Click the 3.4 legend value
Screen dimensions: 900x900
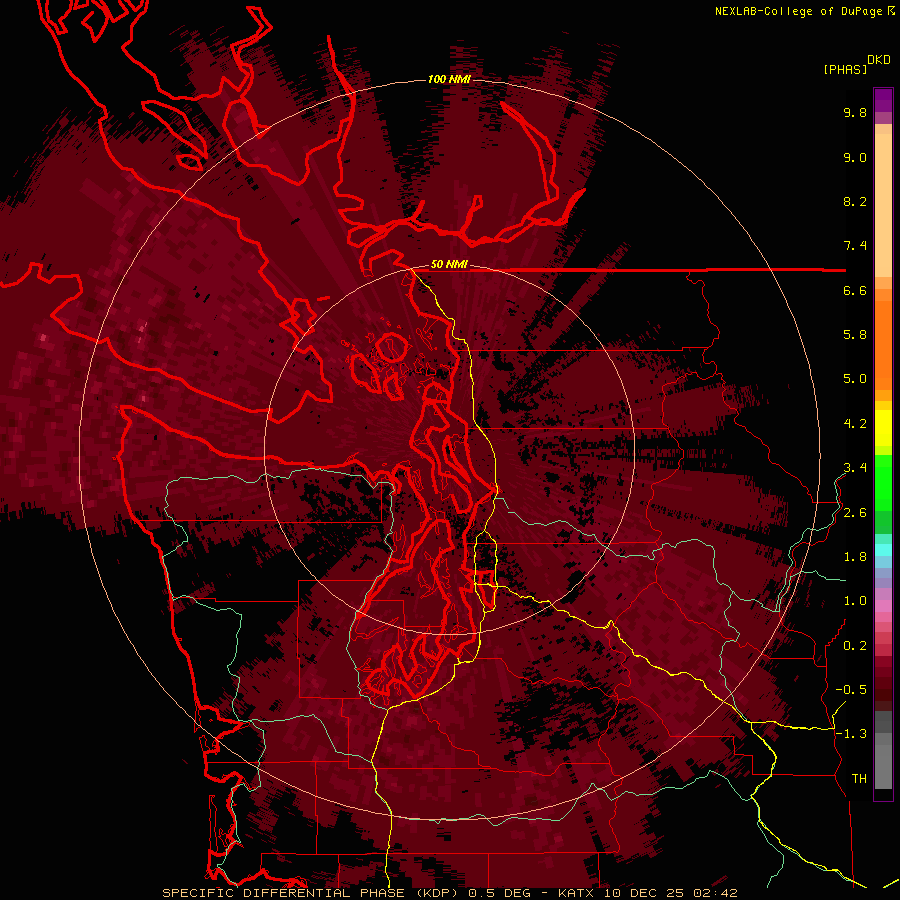(855, 468)
